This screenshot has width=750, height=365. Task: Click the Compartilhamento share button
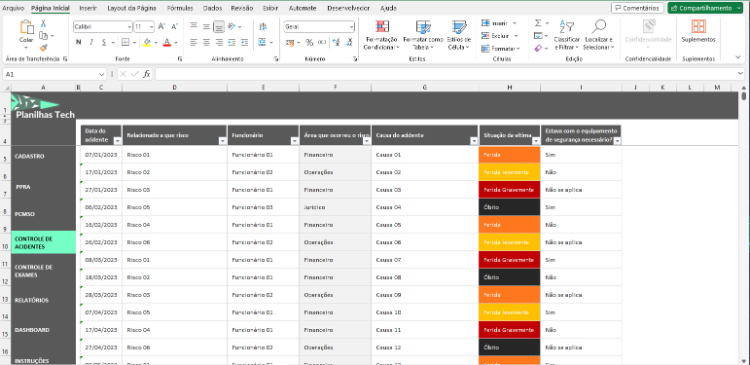point(705,8)
